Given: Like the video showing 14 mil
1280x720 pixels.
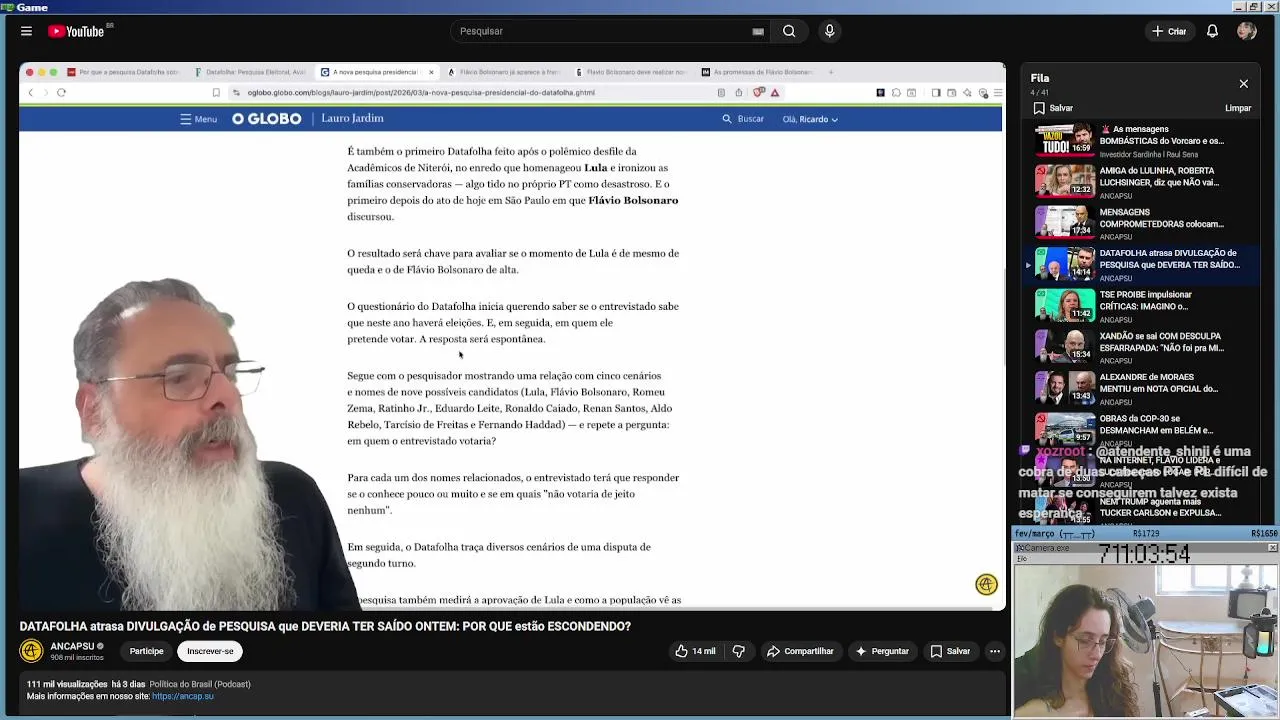Looking at the screenshot, I should click(695, 651).
